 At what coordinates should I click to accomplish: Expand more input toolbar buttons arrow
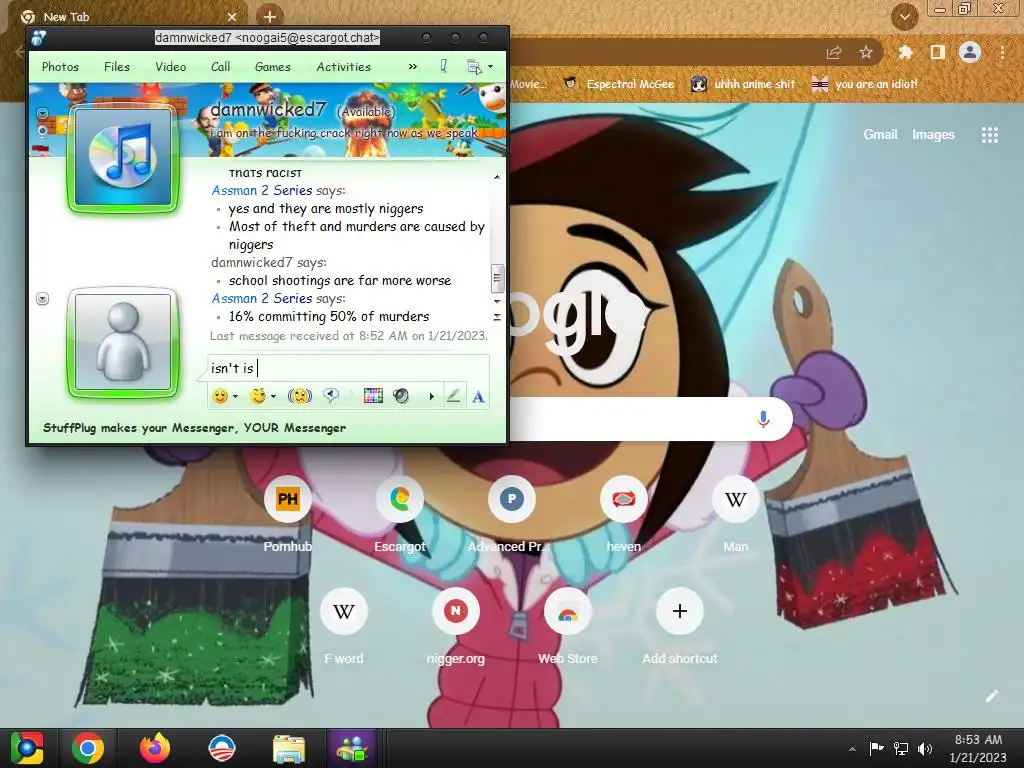431,396
